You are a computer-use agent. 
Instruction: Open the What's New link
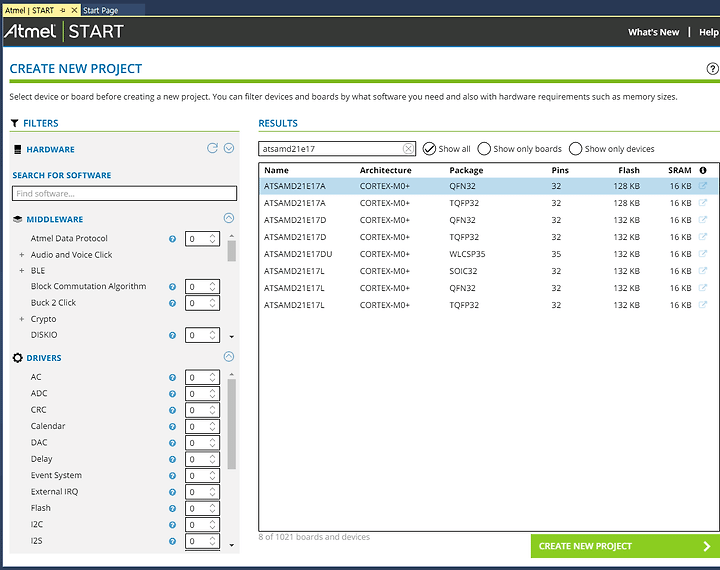[653, 32]
